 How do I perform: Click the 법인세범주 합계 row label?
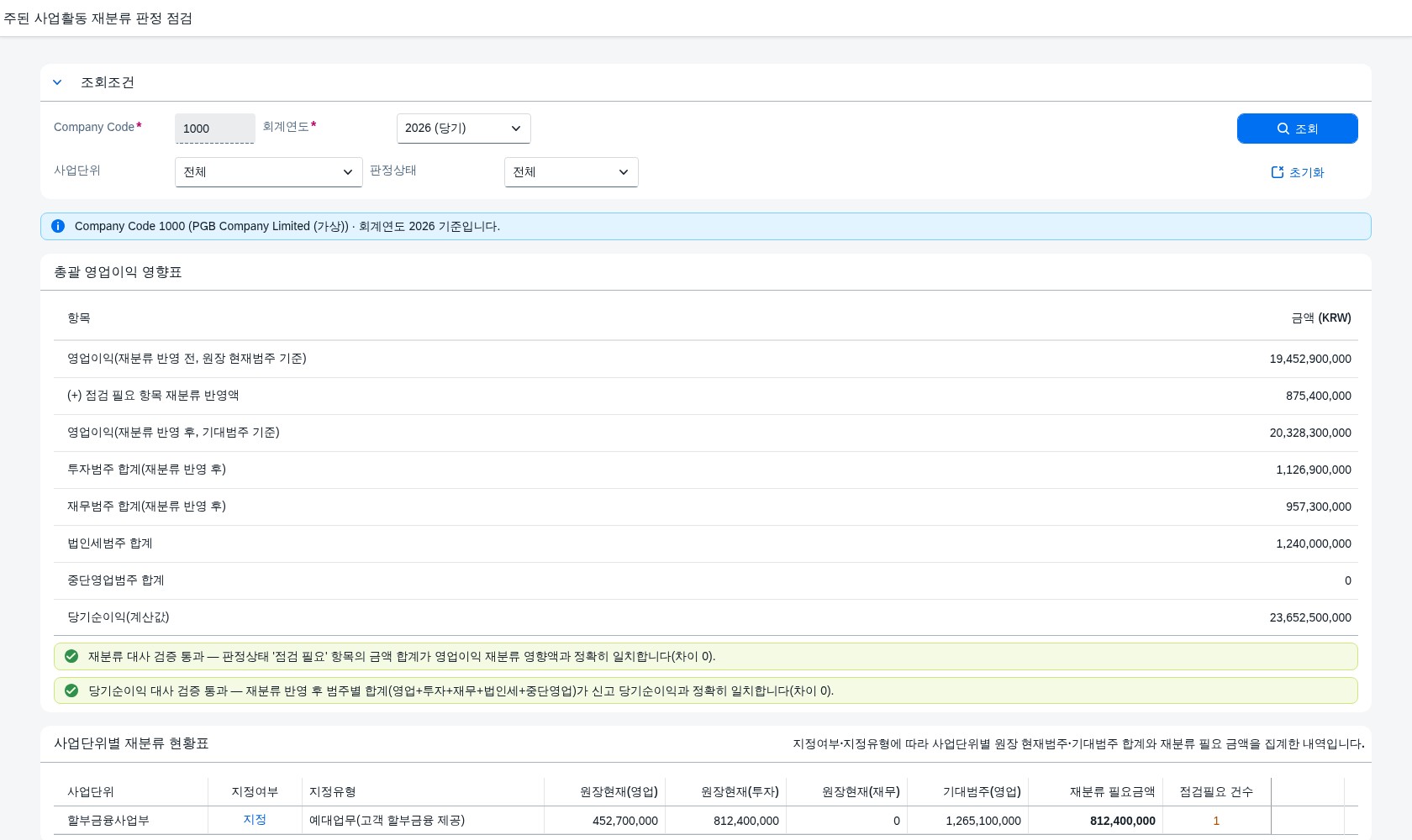(x=110, y=543)
